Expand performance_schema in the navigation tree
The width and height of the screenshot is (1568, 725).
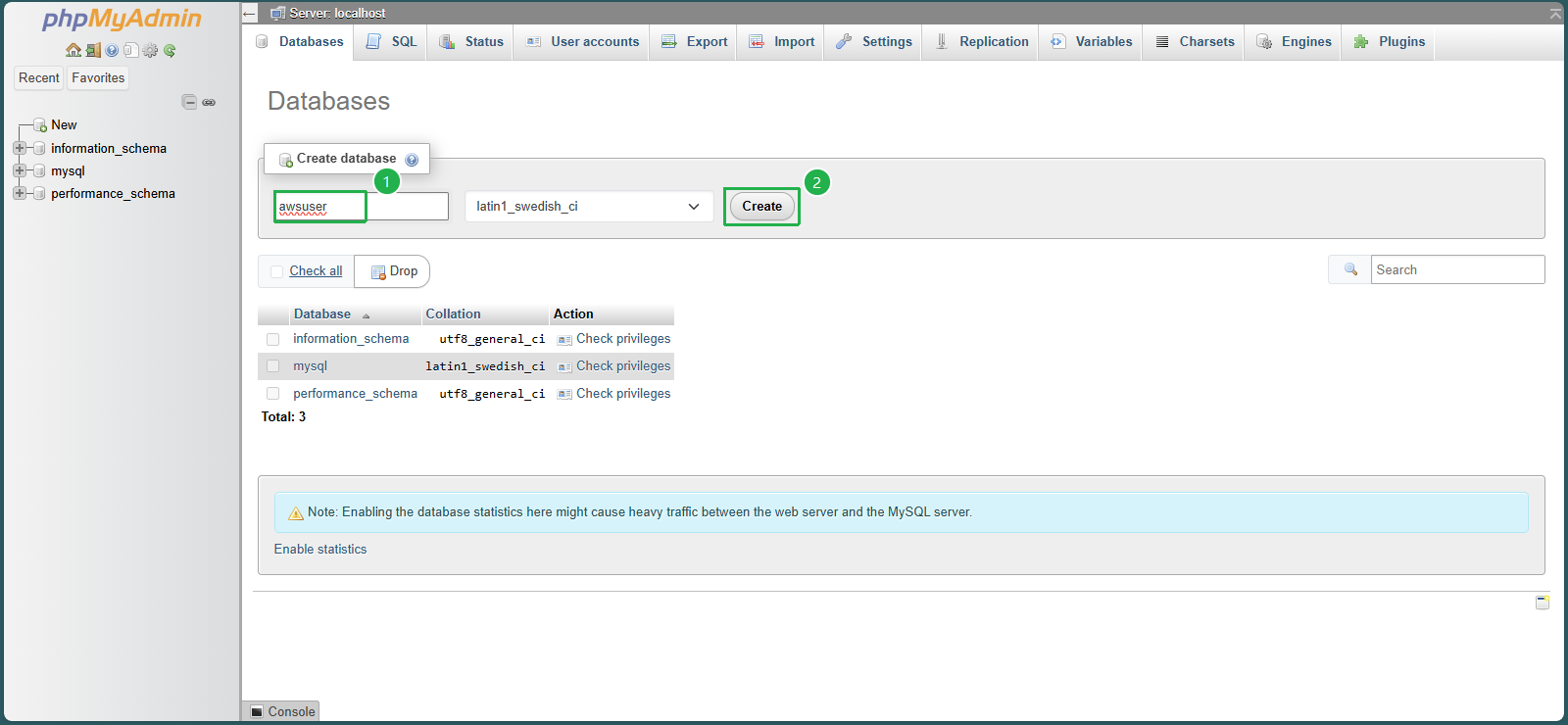19,194
